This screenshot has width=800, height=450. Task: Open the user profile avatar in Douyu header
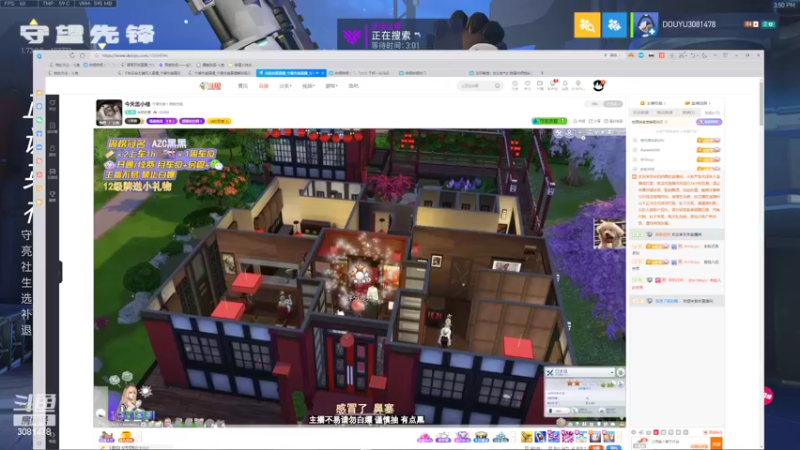point(598,85)
